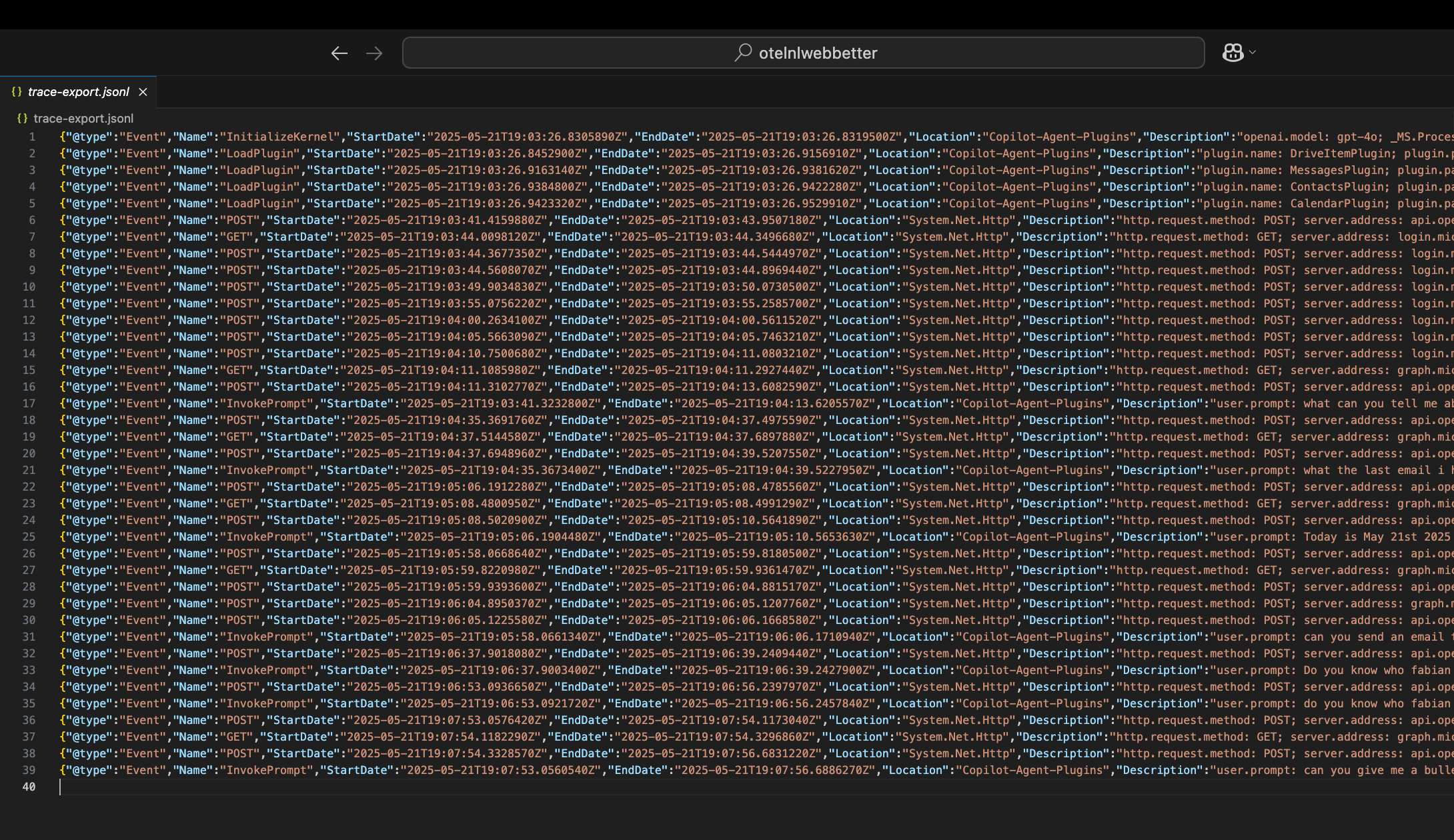Click "InvokePrompt" on line 17
Image resolution: width=1454 pixels, height=840 pixels.
[267, 403]
